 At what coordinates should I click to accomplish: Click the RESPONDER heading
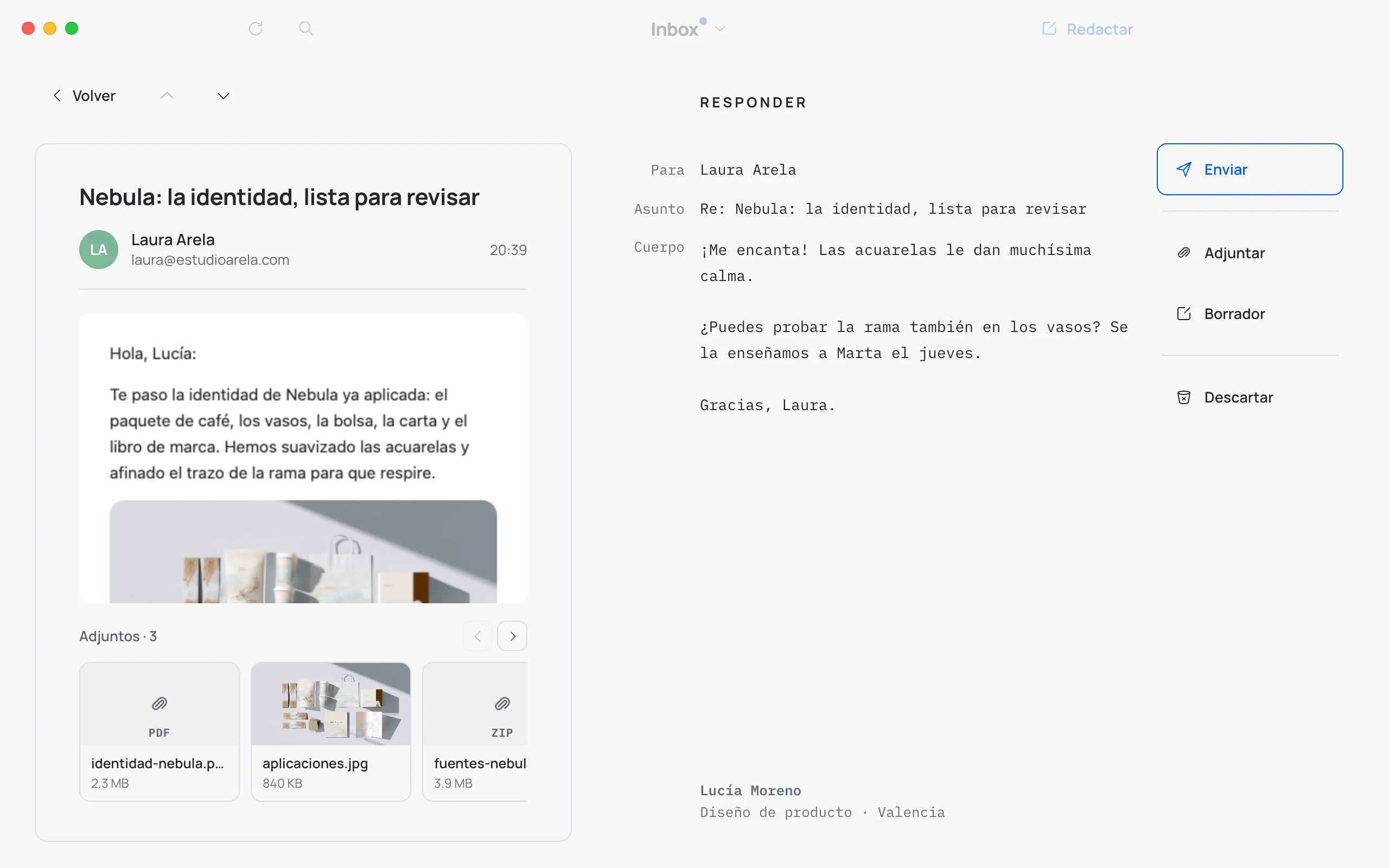pyautogui.click(x=753, y=103)
